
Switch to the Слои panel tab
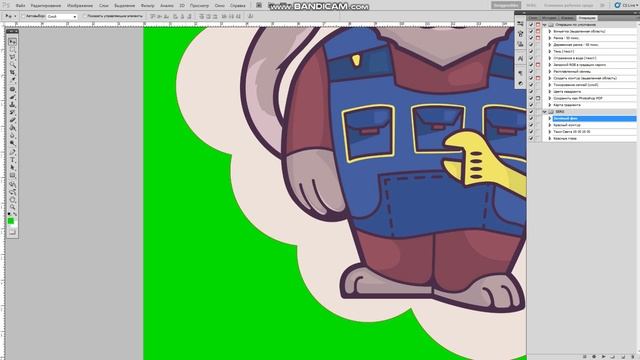533,18
